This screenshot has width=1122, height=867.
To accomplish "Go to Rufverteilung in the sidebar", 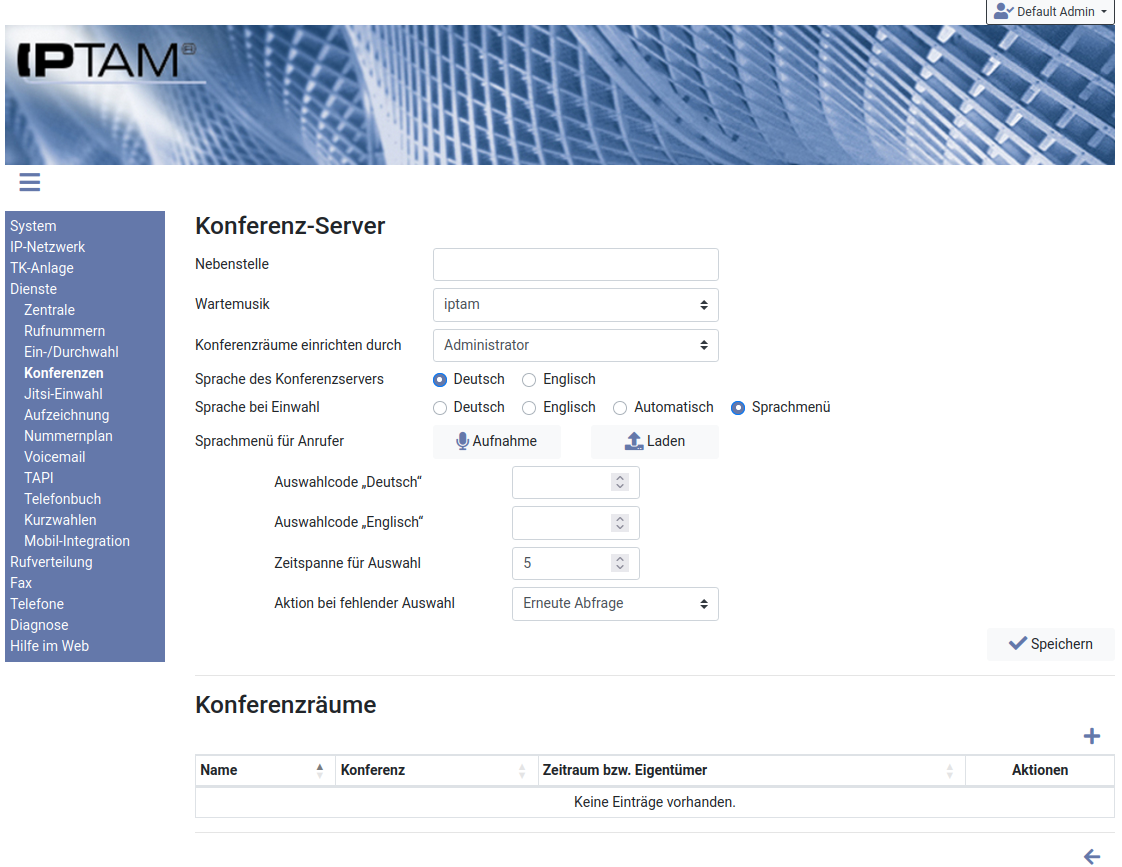I will 51,562.
